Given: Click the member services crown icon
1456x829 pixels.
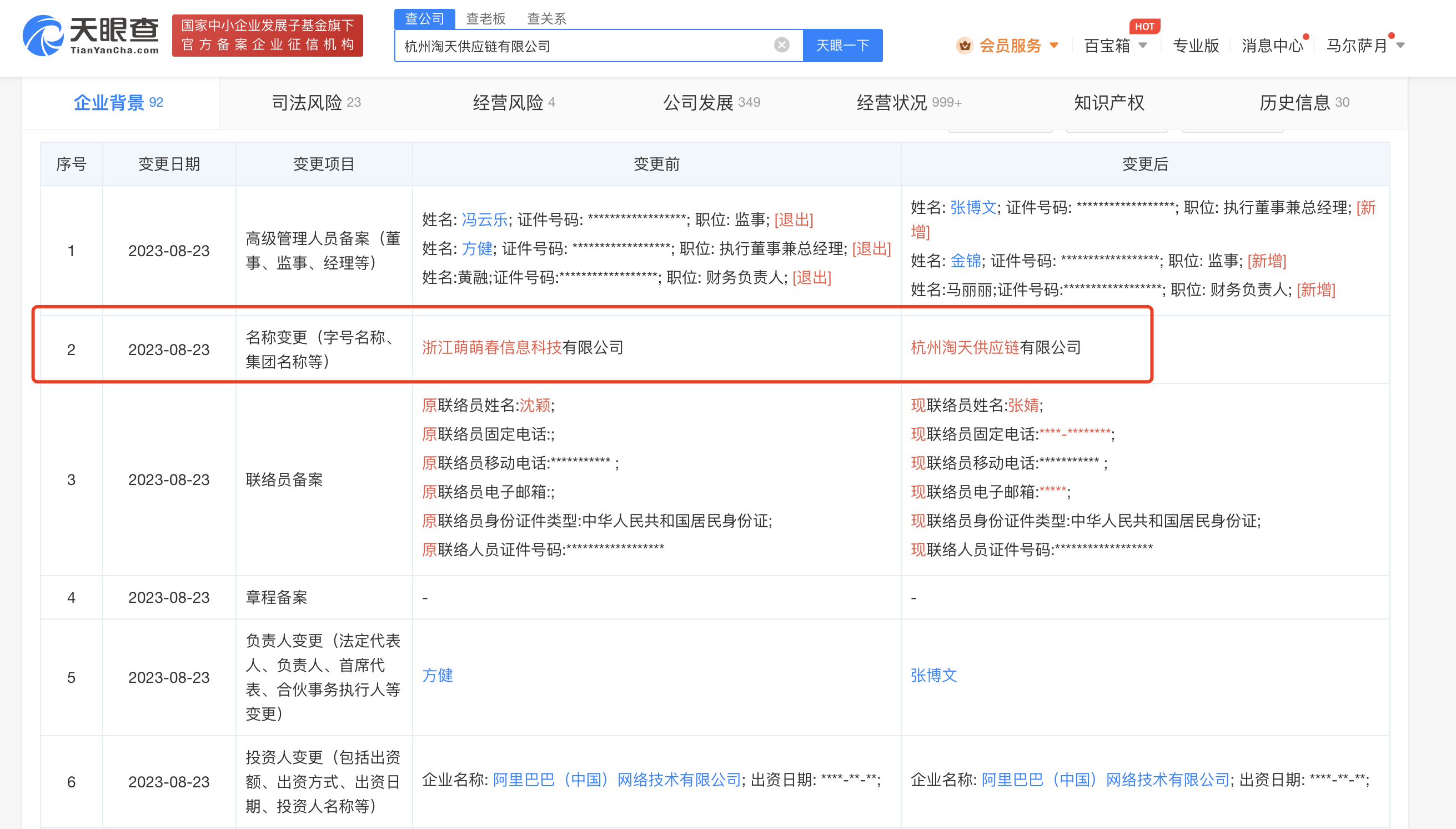Looking at the screenshot, I should (965, 46).
